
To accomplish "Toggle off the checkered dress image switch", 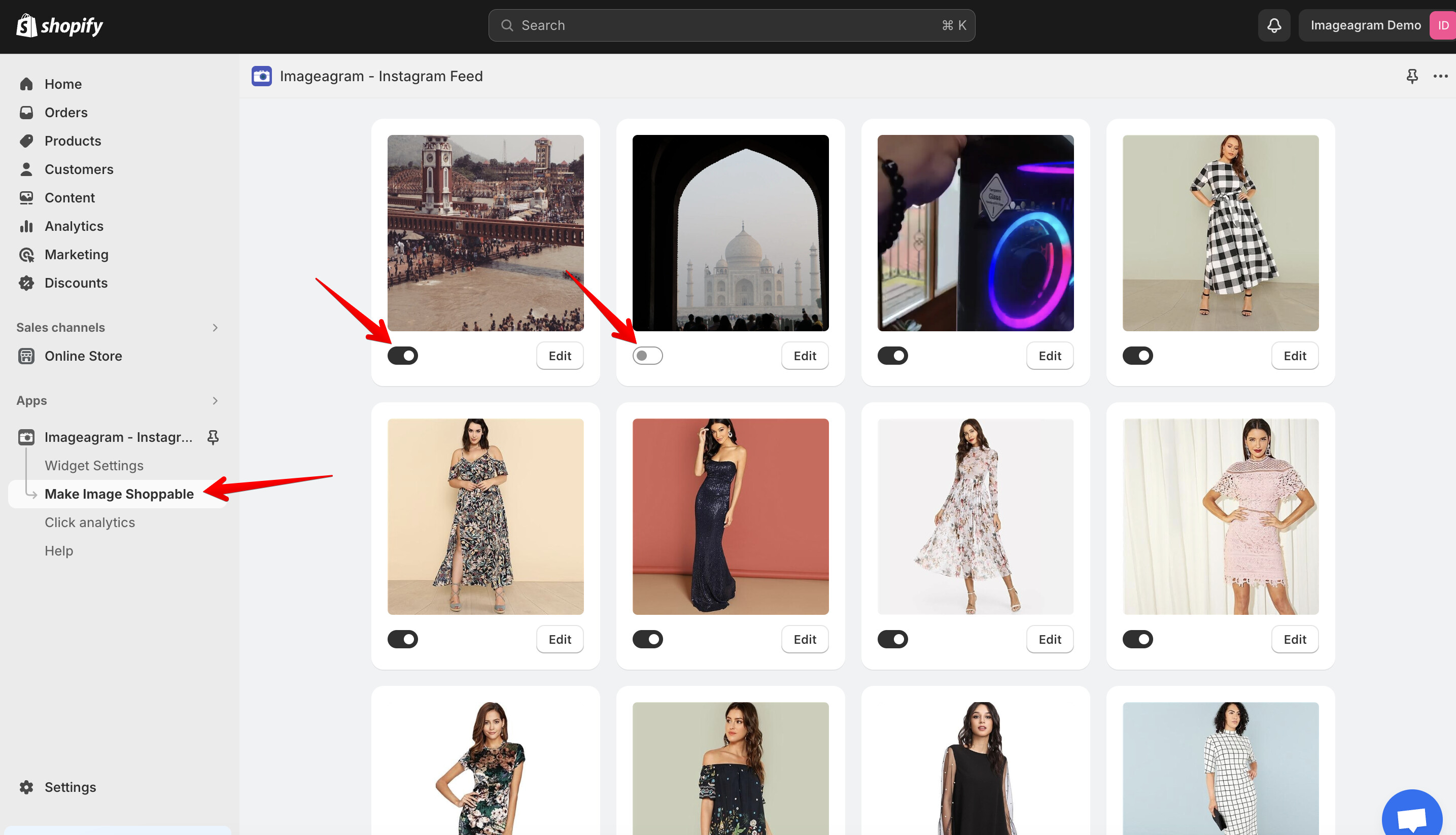I will coord(1137,356).
